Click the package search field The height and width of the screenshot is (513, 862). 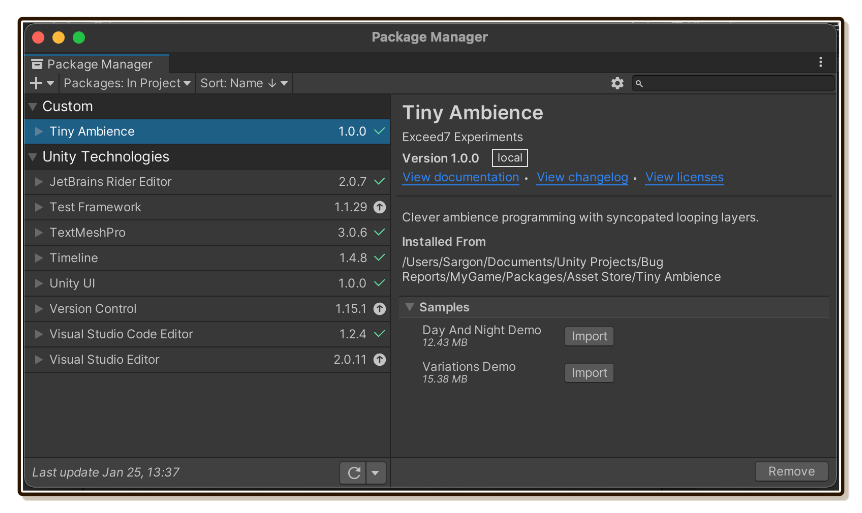[733, 84]
